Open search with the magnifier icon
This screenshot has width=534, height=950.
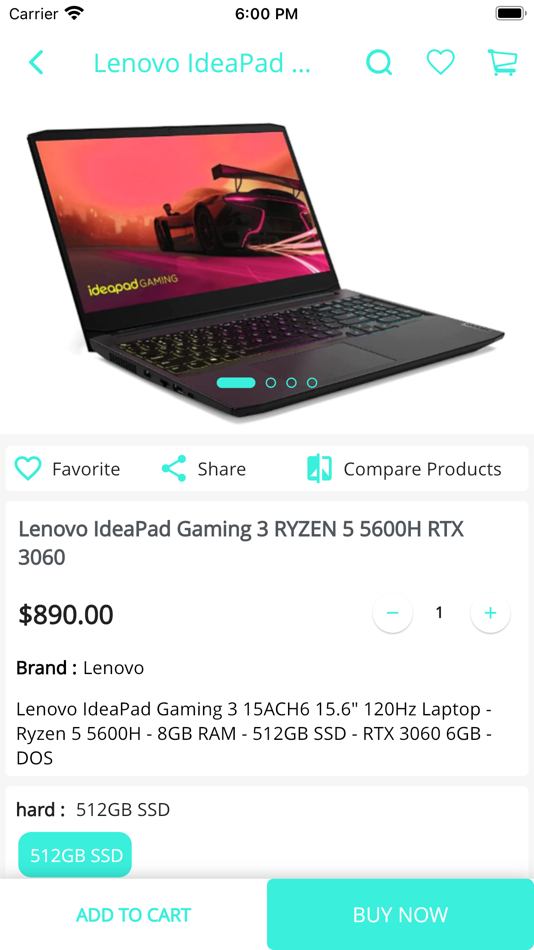pyautogui.click(x=379, y=62)
